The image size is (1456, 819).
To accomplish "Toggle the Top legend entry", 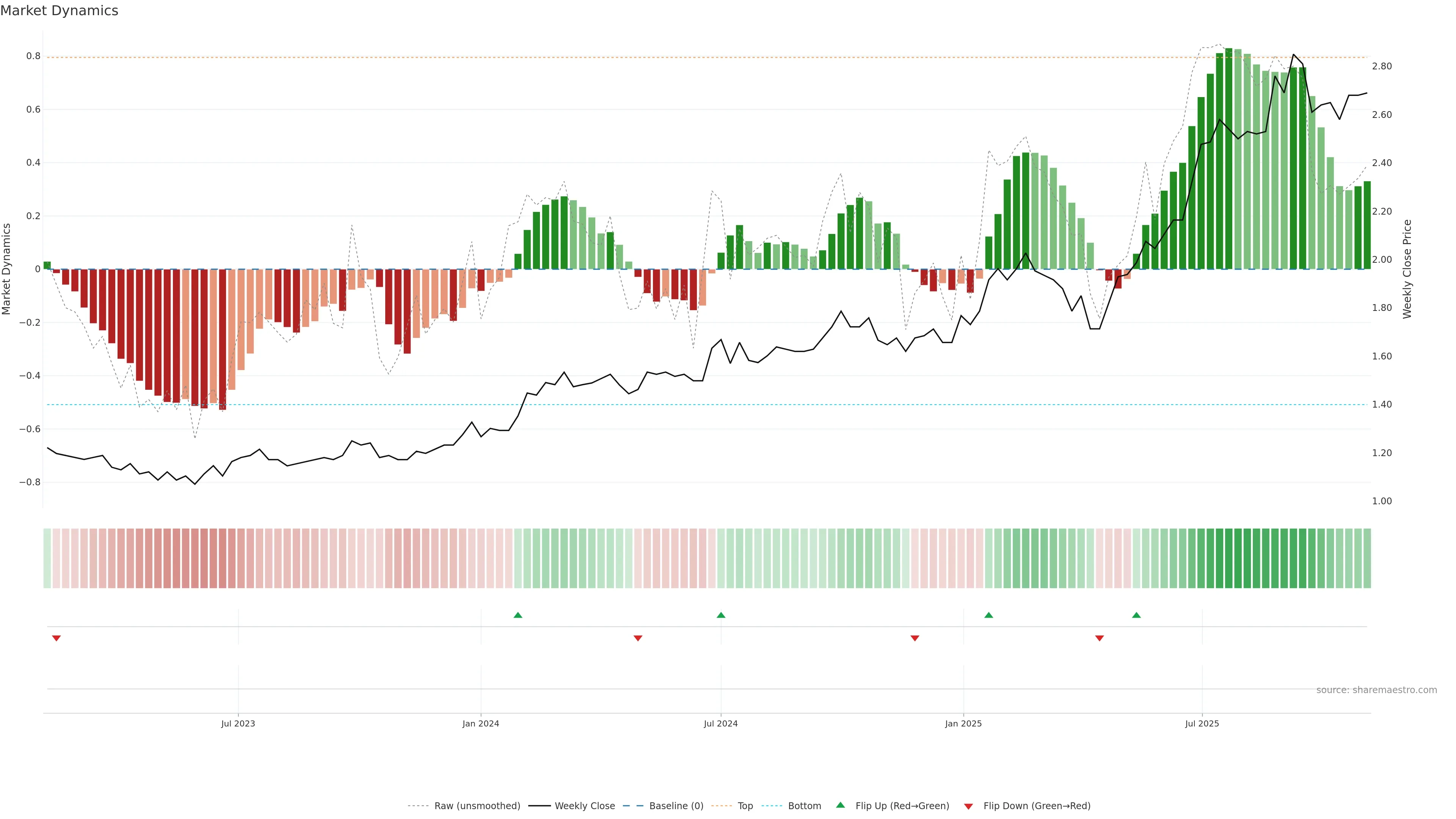I will [745, 805].
